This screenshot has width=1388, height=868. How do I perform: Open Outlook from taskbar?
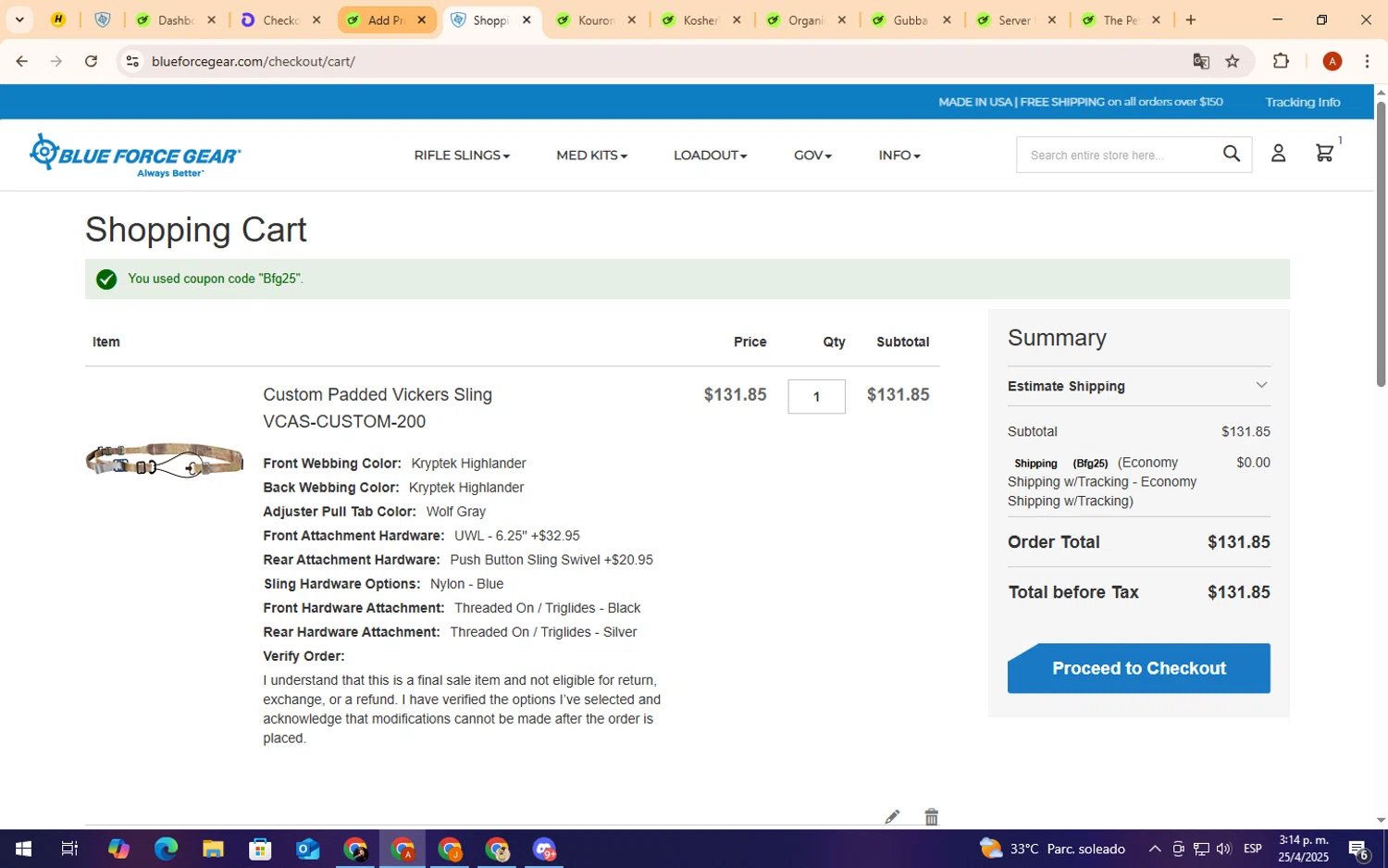click(307, 849)
